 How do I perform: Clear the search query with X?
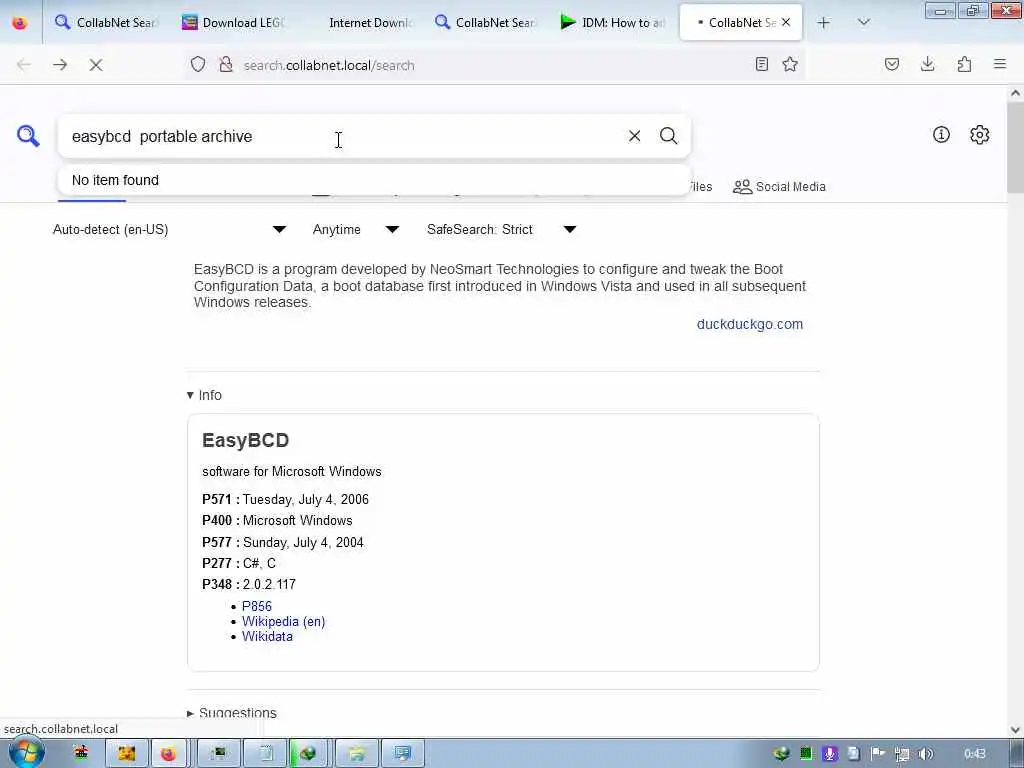(634, 136)
